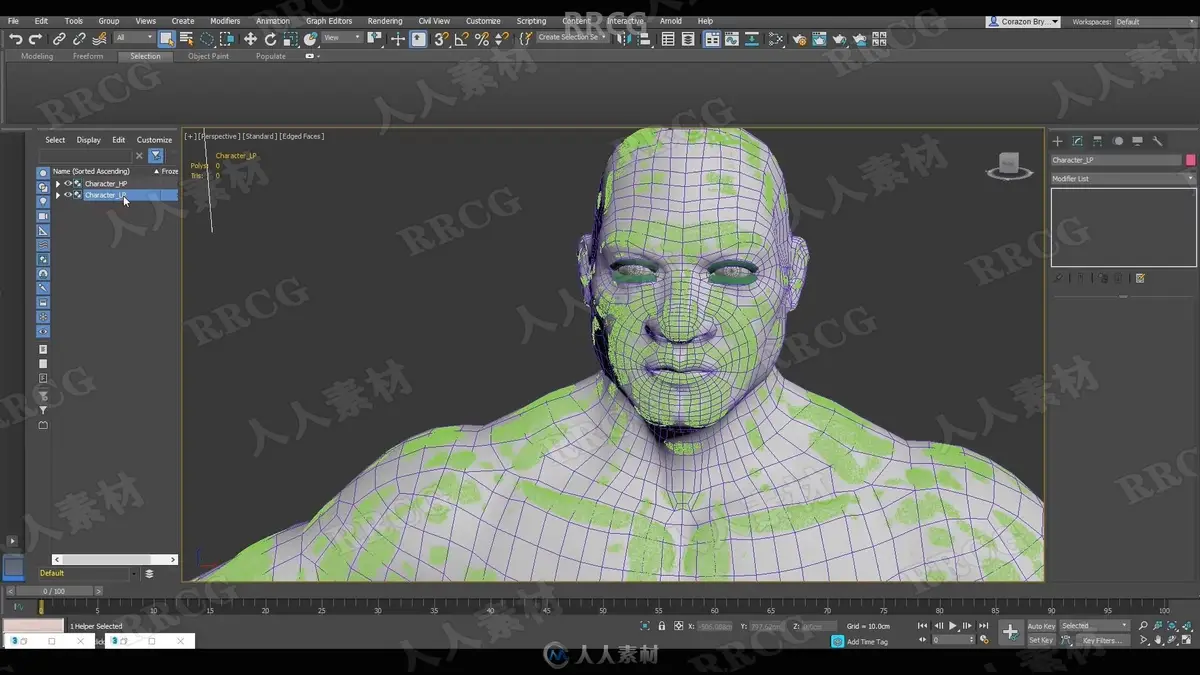Toggle Select and Manipulate crosshair icon

point(398,39)
